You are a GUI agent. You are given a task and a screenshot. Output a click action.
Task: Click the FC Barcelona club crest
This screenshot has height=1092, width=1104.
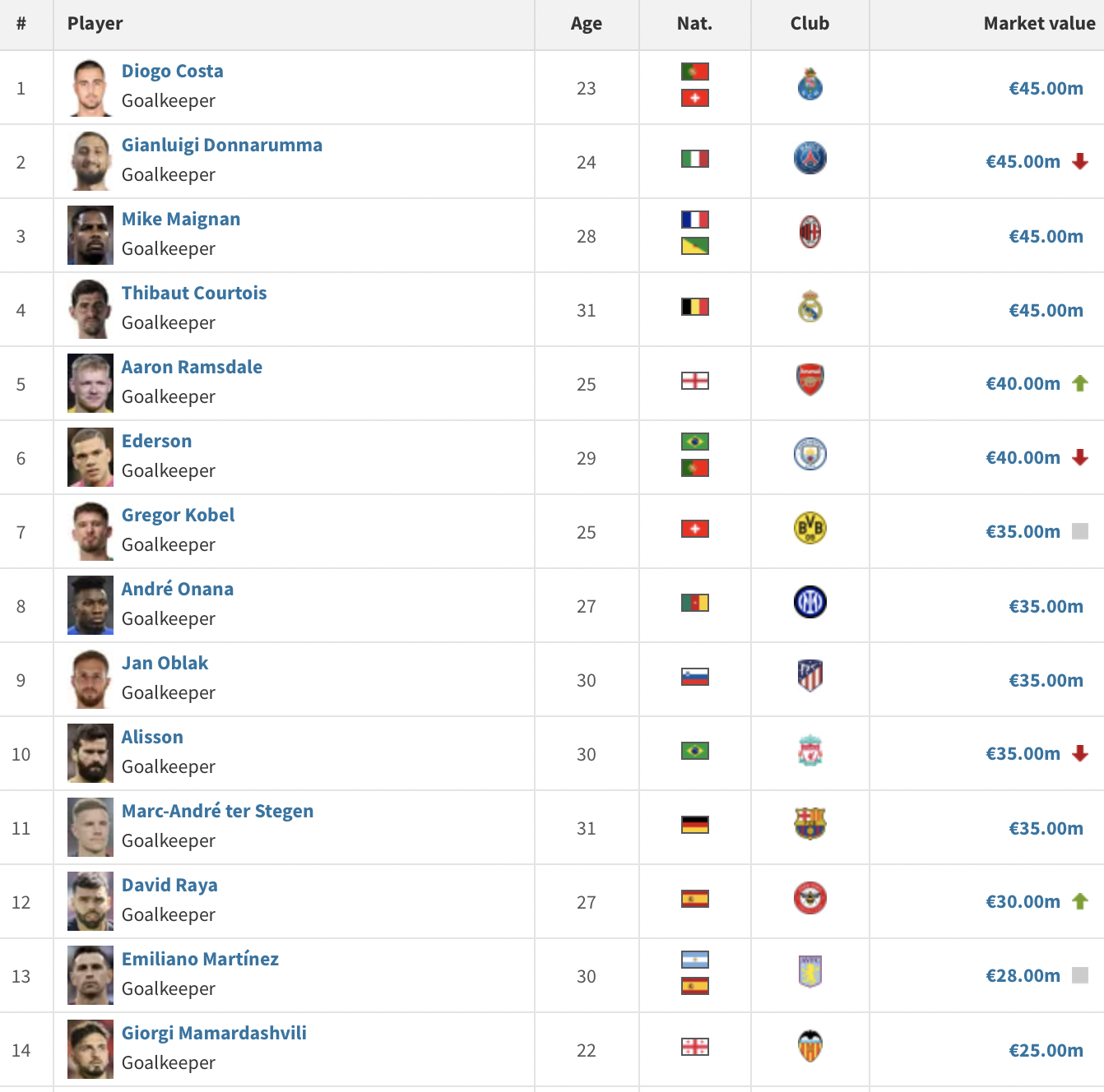point(810,824)
